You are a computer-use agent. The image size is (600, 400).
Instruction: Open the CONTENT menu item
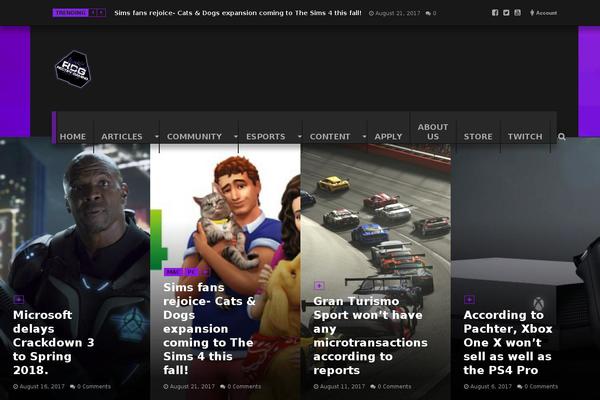click(x=330, y=137)
